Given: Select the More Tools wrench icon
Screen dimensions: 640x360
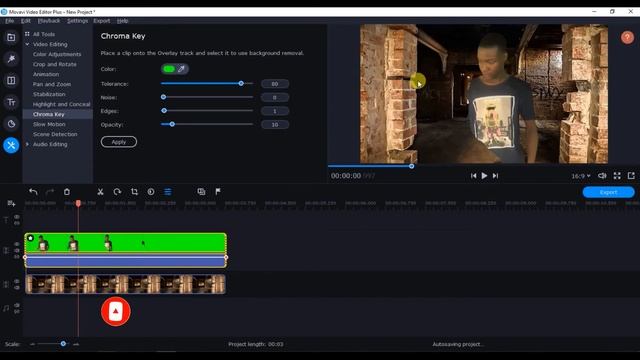Looking at the screenshot, I should click(11, 145).
